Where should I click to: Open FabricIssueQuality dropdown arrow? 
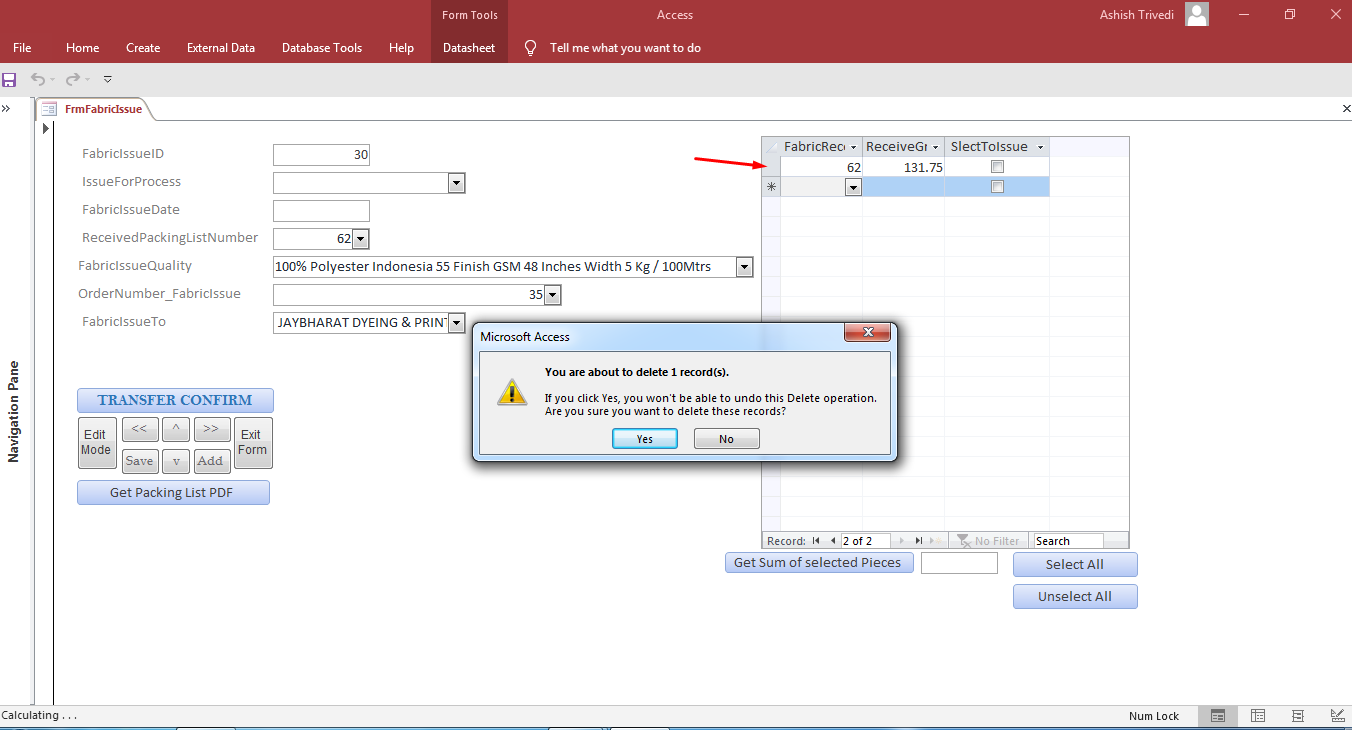pos(744,267)
